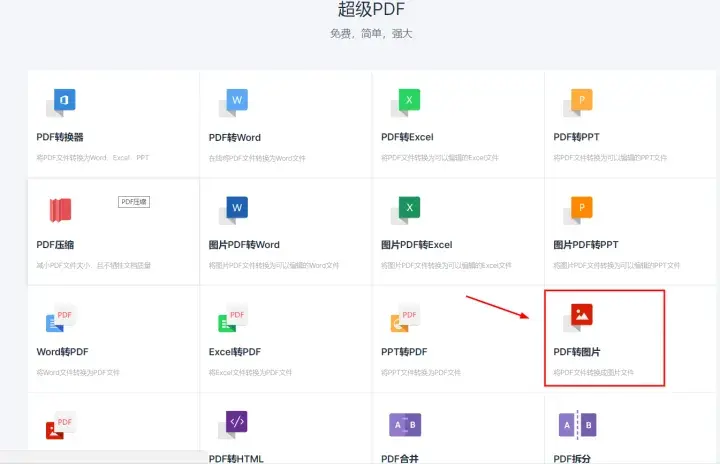Open the 图片PDF转PPT tool title
Screen dimensions: 720x464
[x=586, y=245]
